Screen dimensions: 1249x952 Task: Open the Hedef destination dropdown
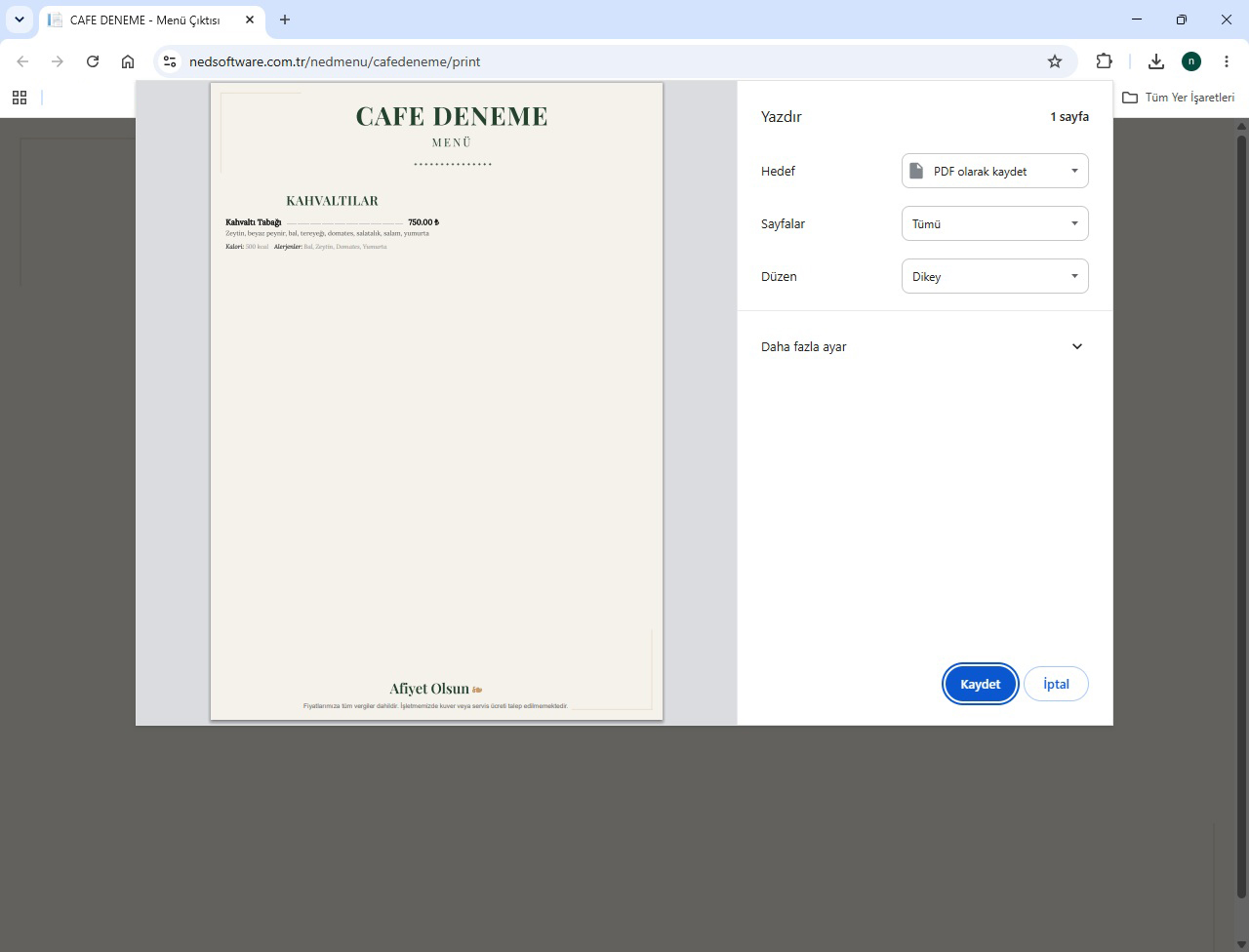point(994,171)
